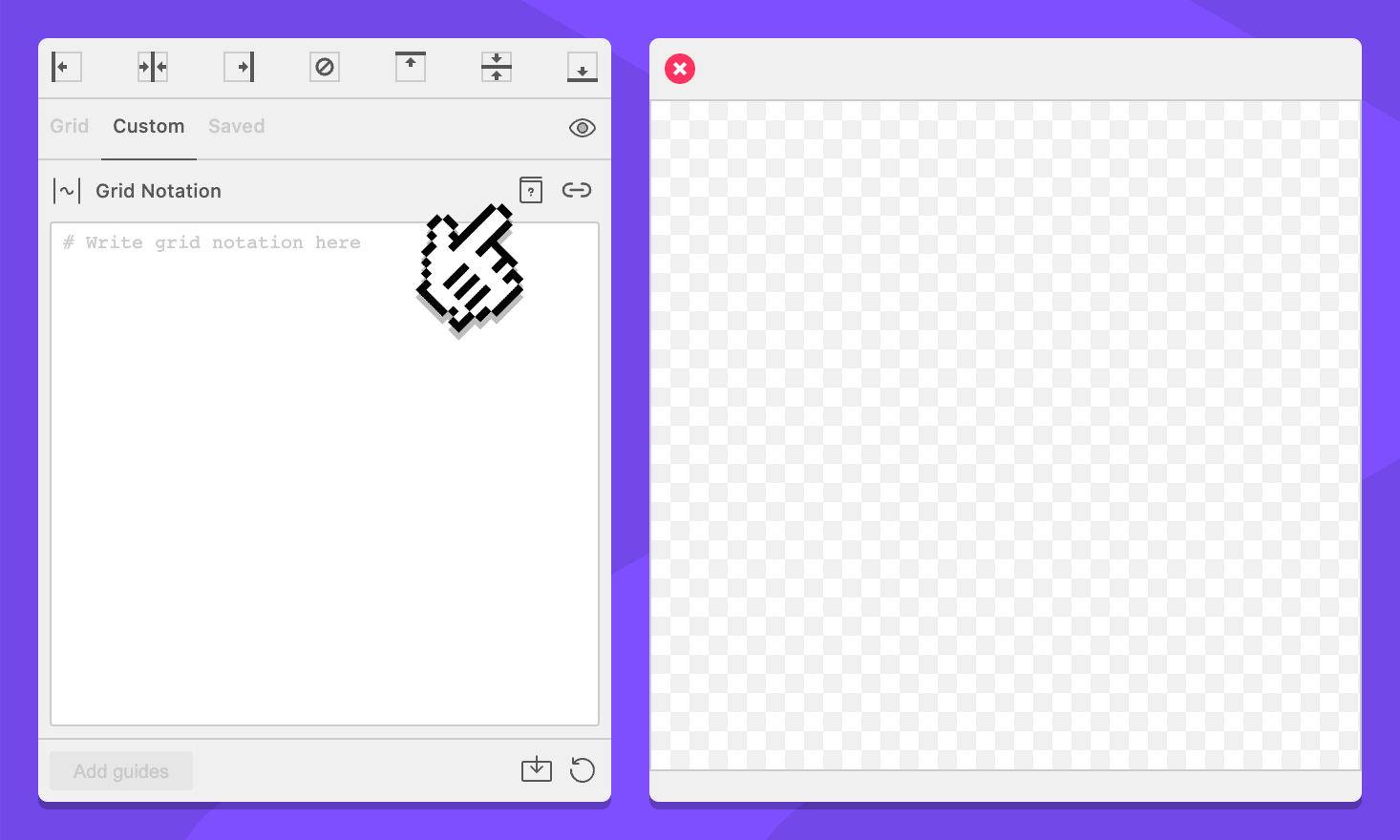Add a guide to the right edge
The height and width of the screenshot is (840, 1400).
click(x=239, y=67)
